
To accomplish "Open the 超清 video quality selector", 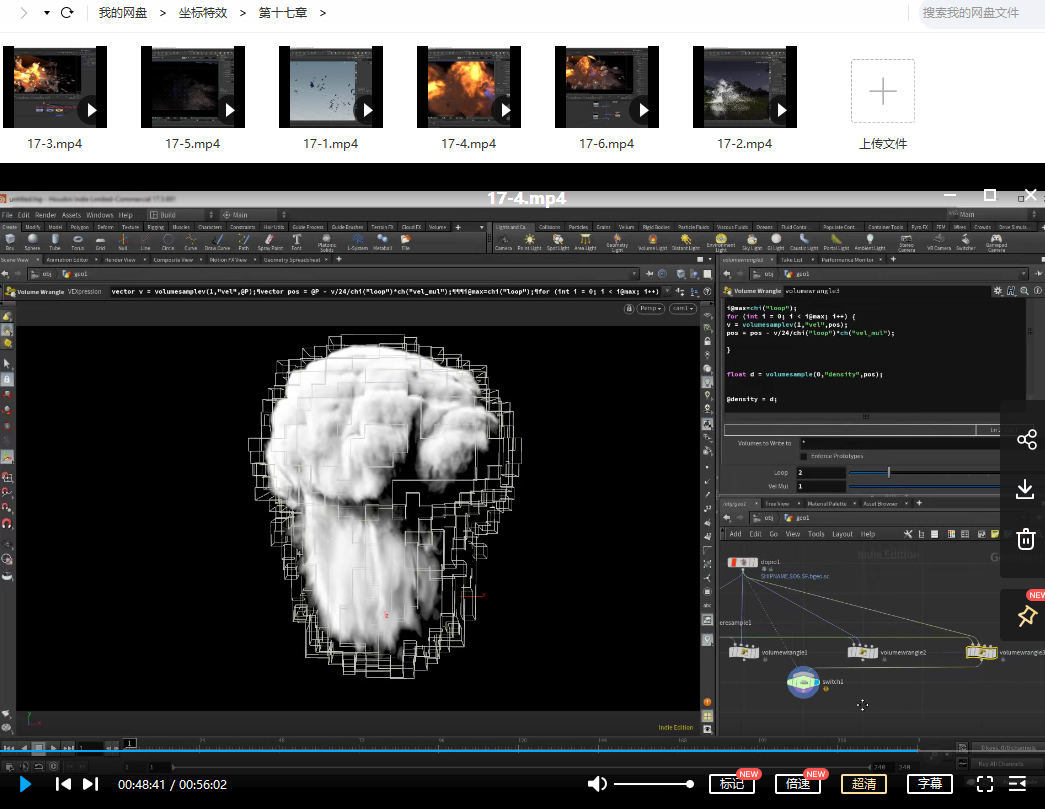I will (864, 784).
